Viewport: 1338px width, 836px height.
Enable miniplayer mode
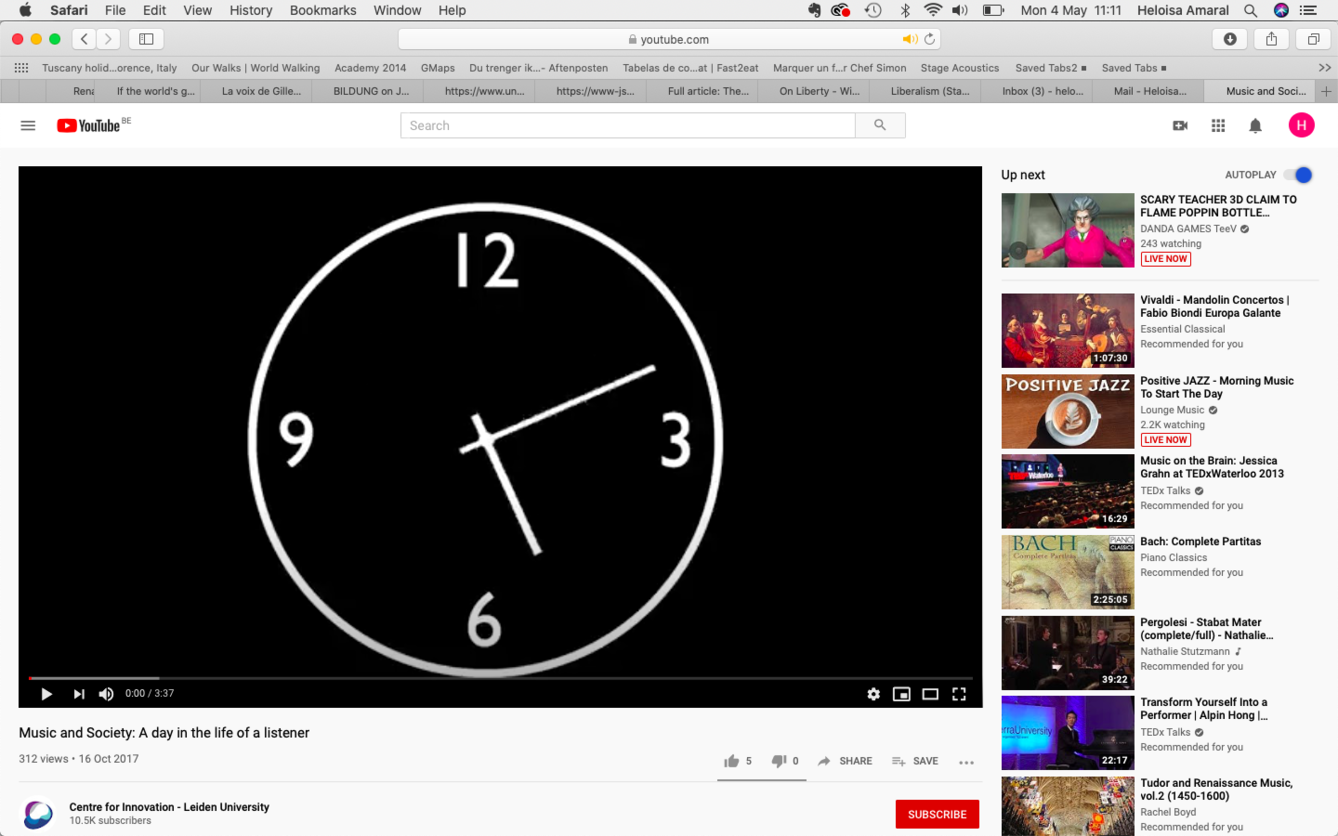coord(901,693)
